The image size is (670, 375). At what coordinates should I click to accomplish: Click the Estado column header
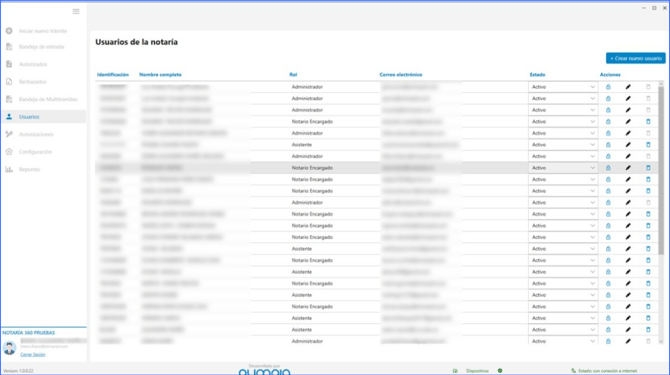[x=538, y=75]
